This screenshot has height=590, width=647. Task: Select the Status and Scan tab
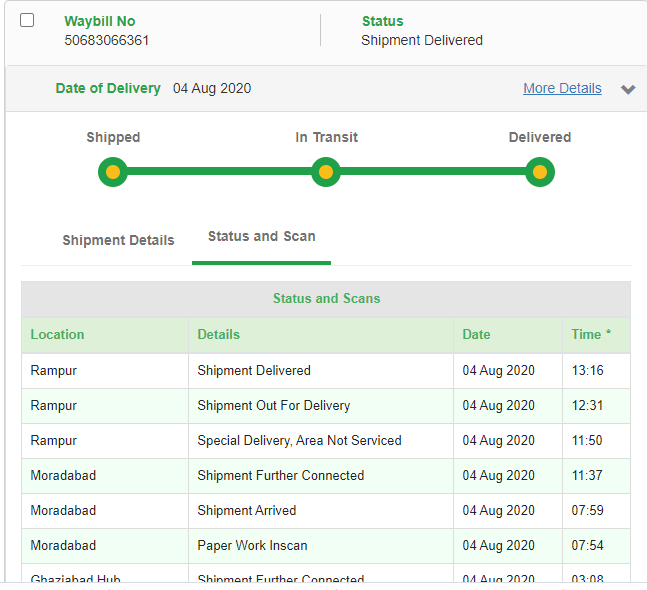pos(261,237)
